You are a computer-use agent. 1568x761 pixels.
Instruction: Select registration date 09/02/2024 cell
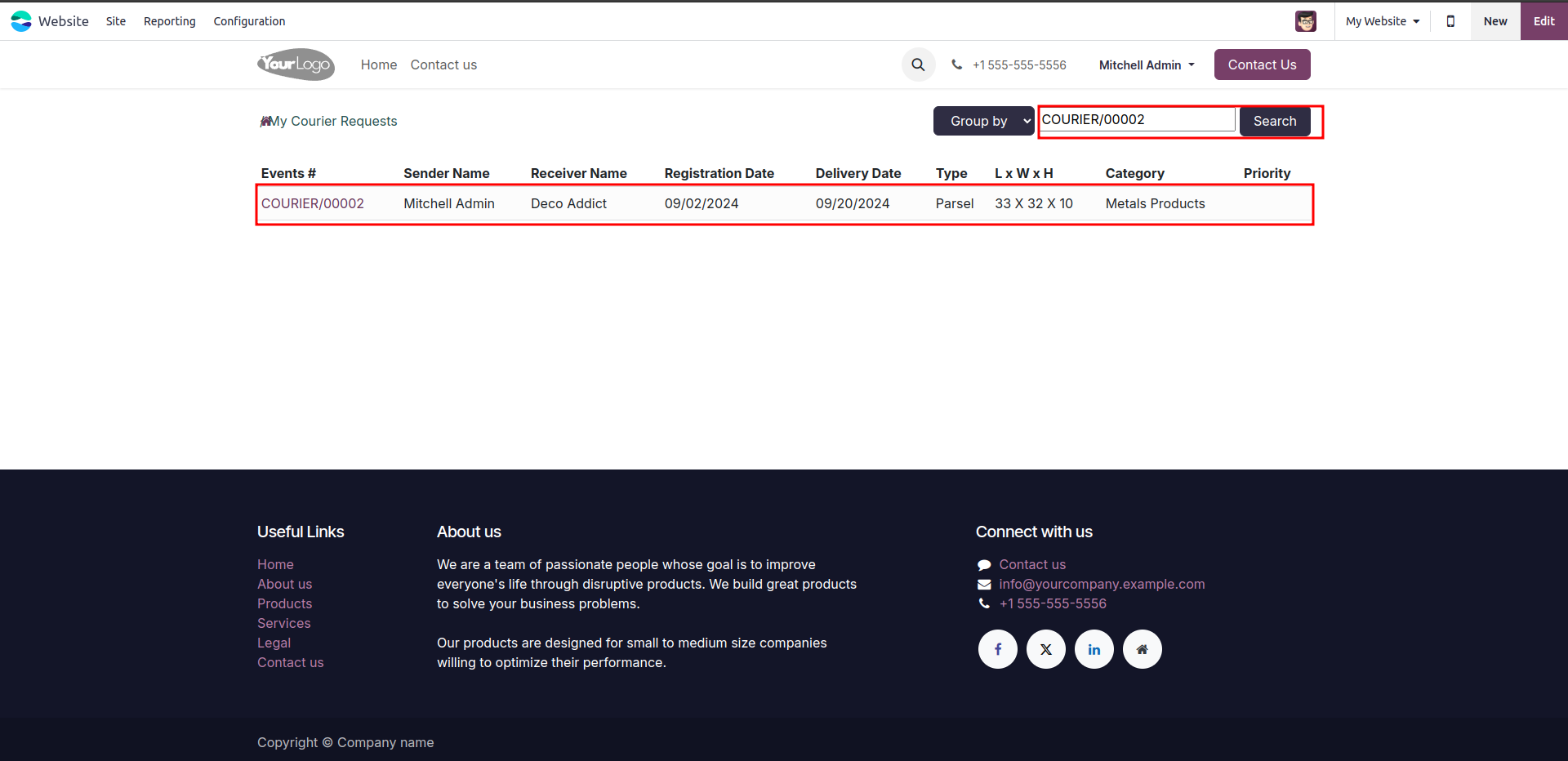(x=702, y=203)
